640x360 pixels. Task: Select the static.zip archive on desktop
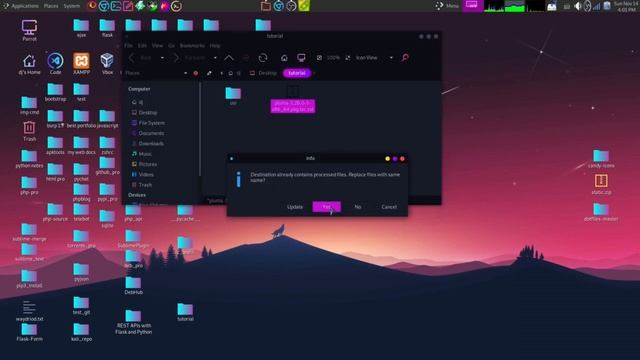601,184
